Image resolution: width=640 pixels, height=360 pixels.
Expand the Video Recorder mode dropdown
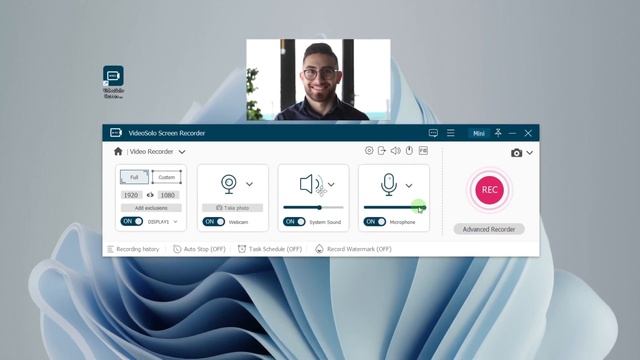182,152
